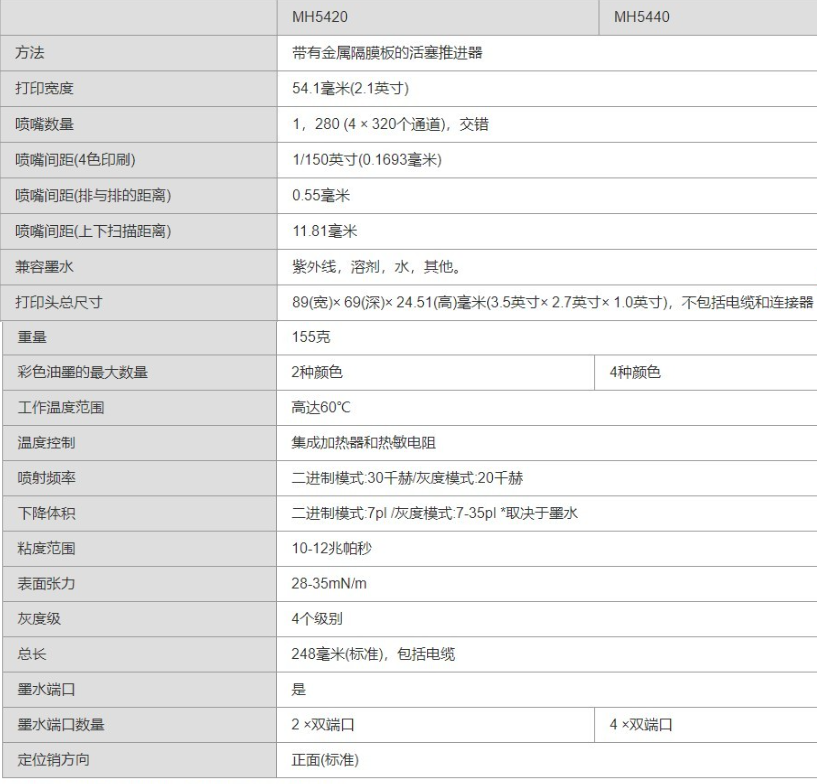The height and width of the screenshot is (784, 817).
Task: Select the 28-35mN/m value
Action: click(329, 583)
